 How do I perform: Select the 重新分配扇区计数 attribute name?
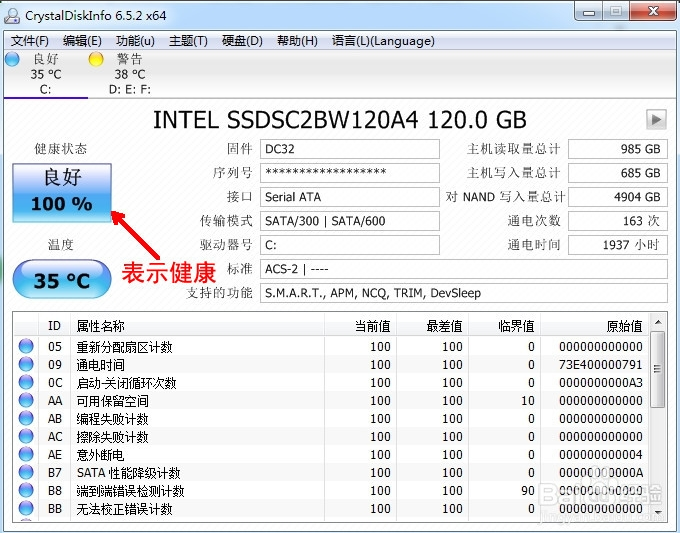(124, 347)
